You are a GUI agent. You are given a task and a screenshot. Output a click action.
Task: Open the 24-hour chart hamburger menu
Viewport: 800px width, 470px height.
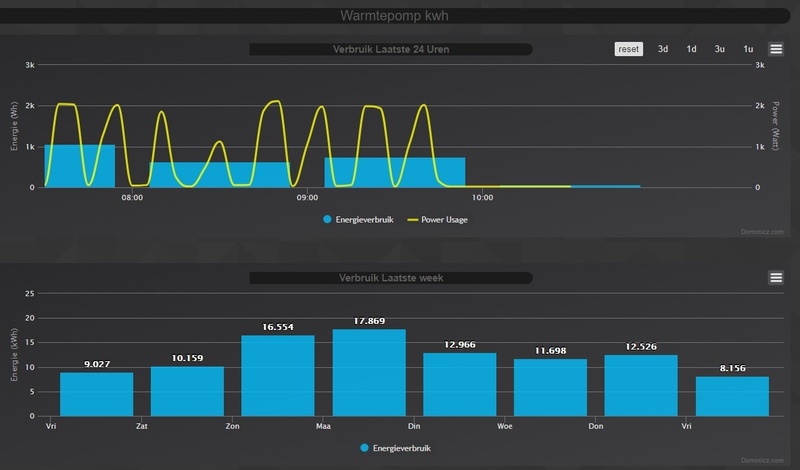pos(776,49)
